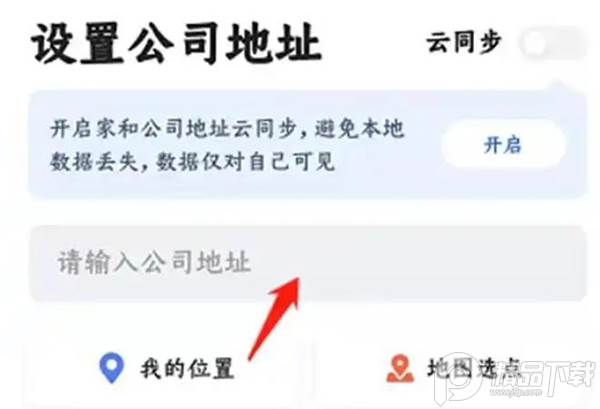Click the blue location pin icon
This screenshot has width=600, height=409.
click(111, 368)
